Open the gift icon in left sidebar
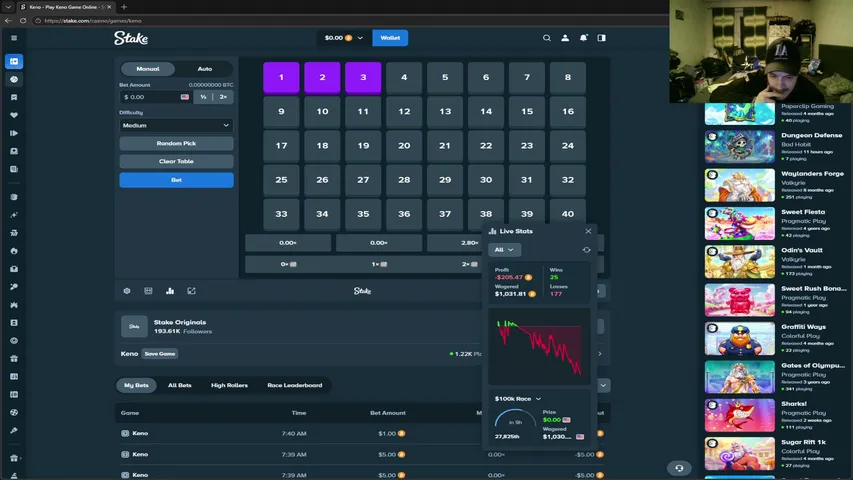 [14, 359]
